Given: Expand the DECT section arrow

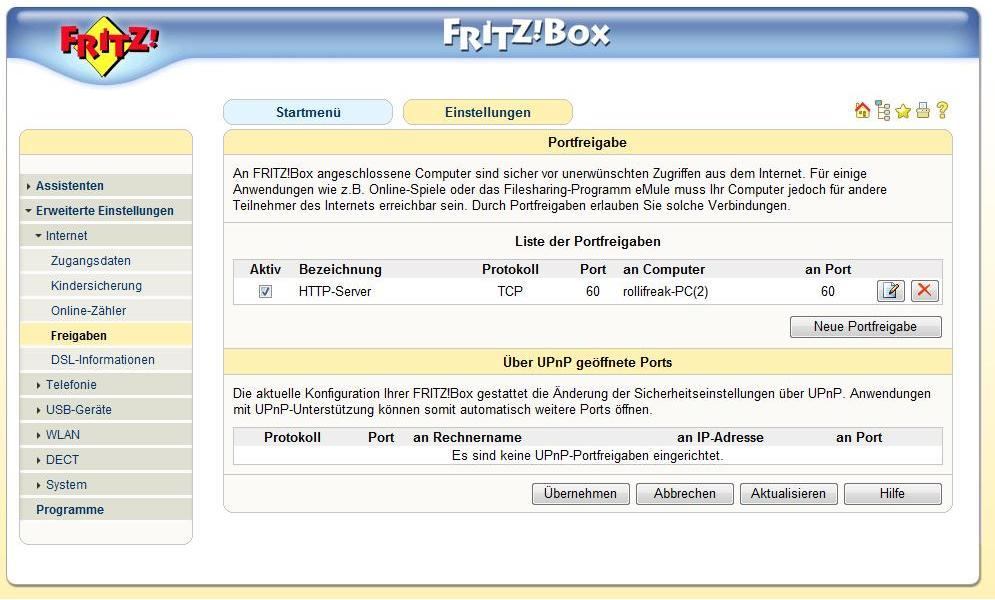Looking at the screenshot, I should [x=39, y=460].
